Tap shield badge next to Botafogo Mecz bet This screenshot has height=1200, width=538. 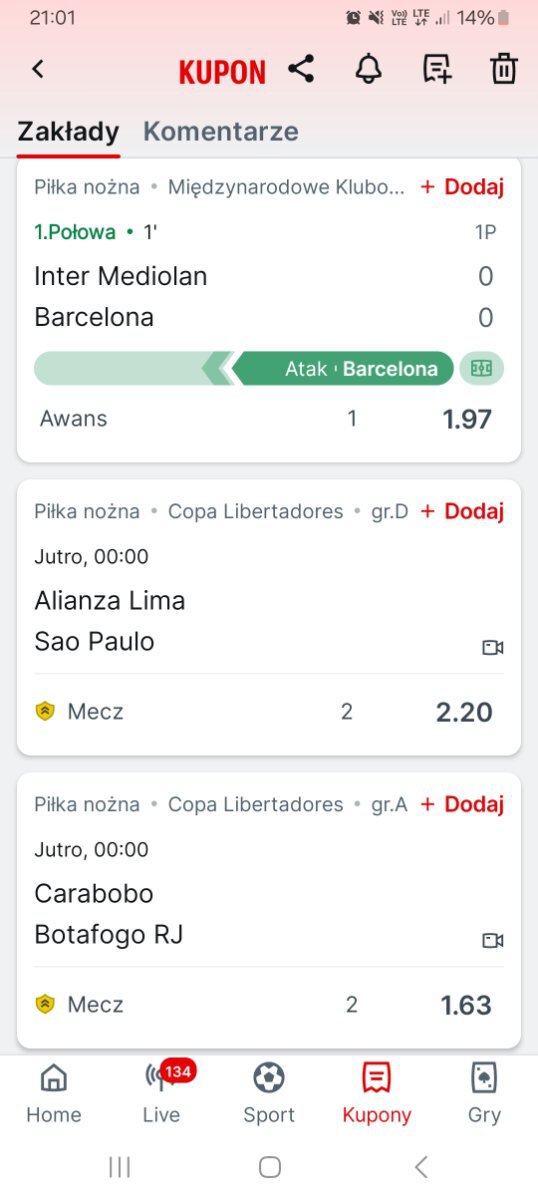pos(45,1005)
